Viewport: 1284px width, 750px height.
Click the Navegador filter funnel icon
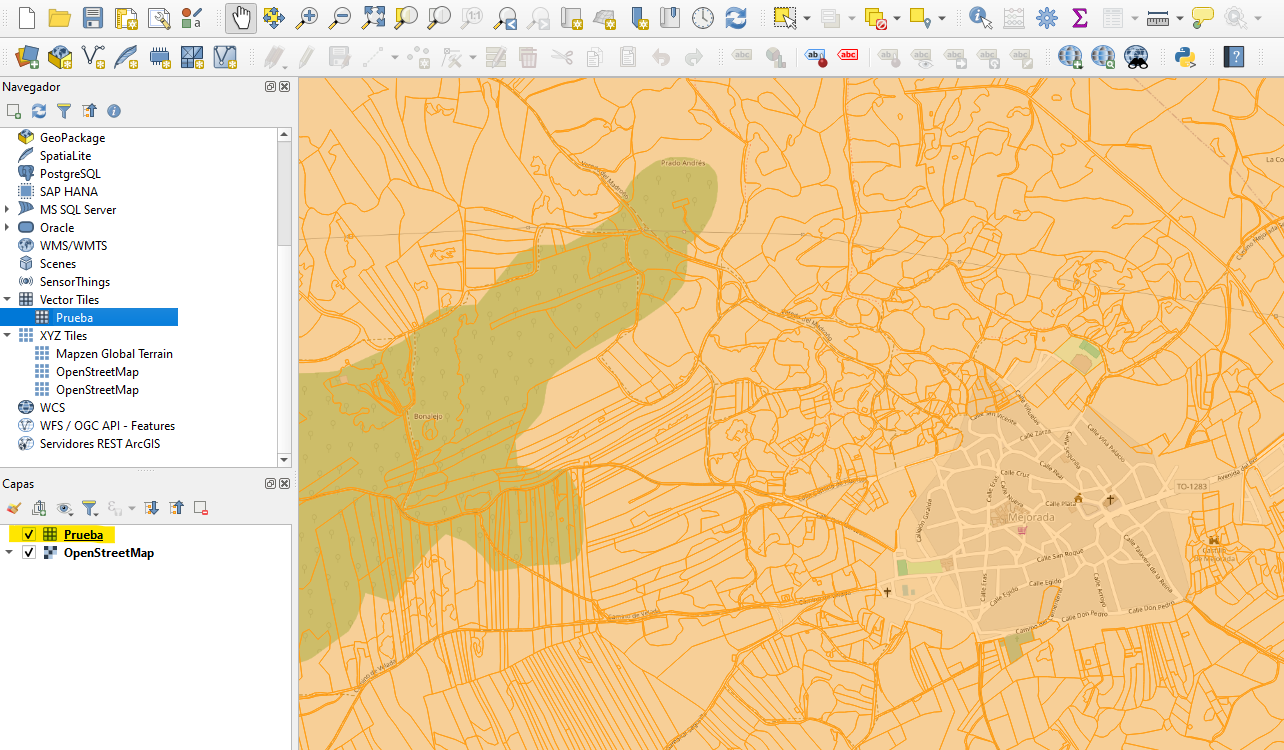pyautogui.click(x=64, y=111)
